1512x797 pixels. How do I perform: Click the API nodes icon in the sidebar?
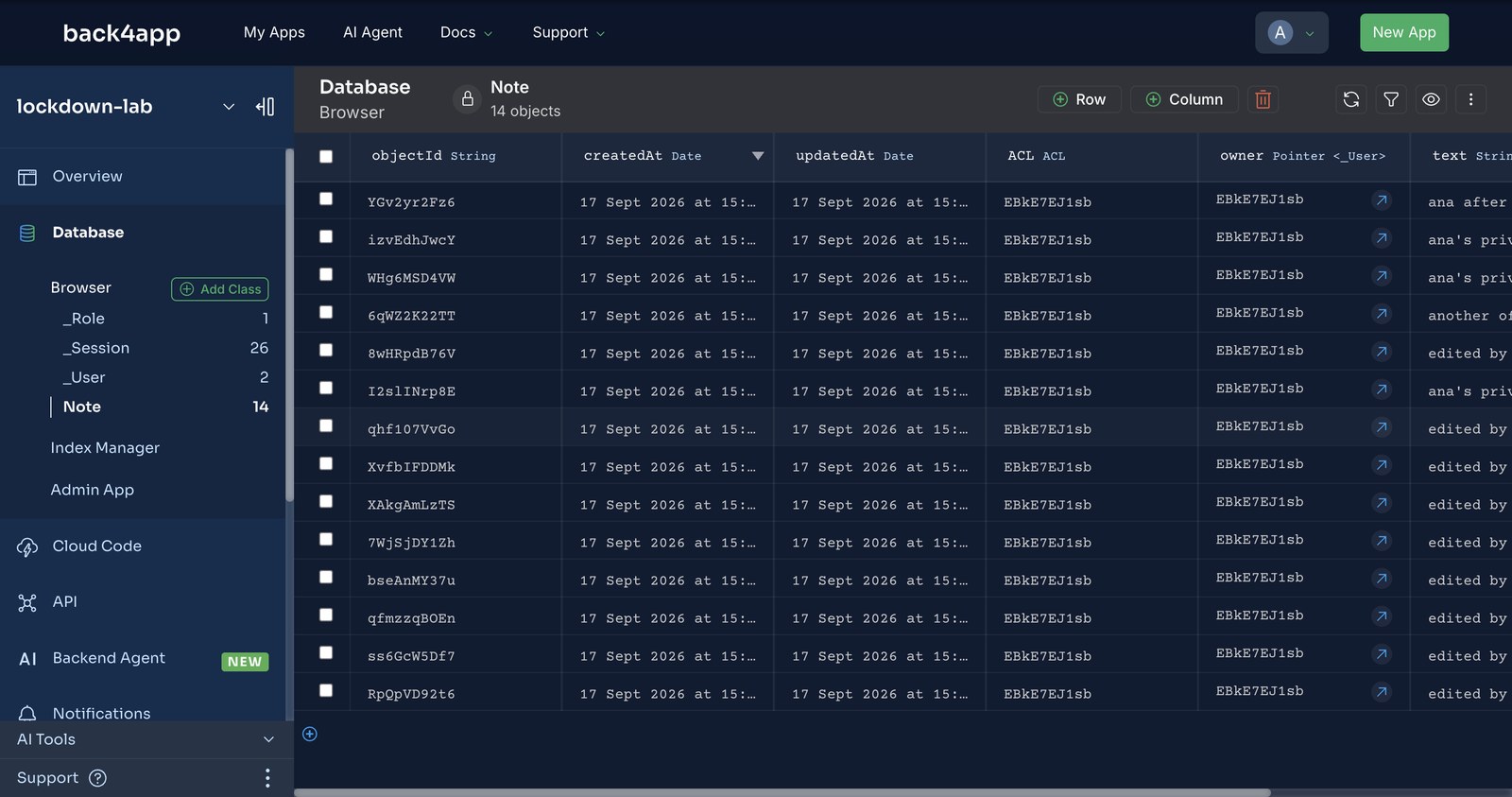click(27, 602)
